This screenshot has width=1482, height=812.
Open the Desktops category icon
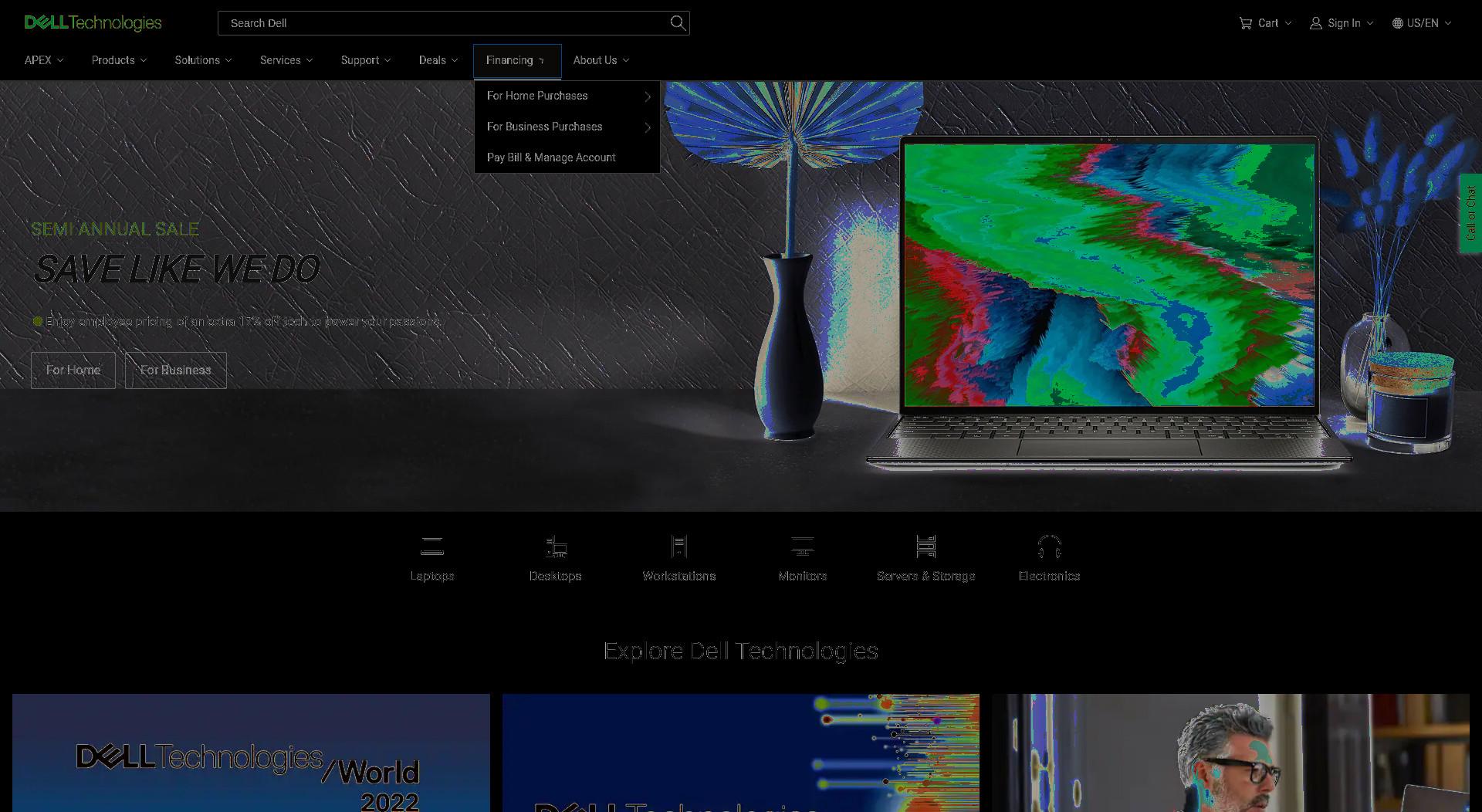[556, 546]
